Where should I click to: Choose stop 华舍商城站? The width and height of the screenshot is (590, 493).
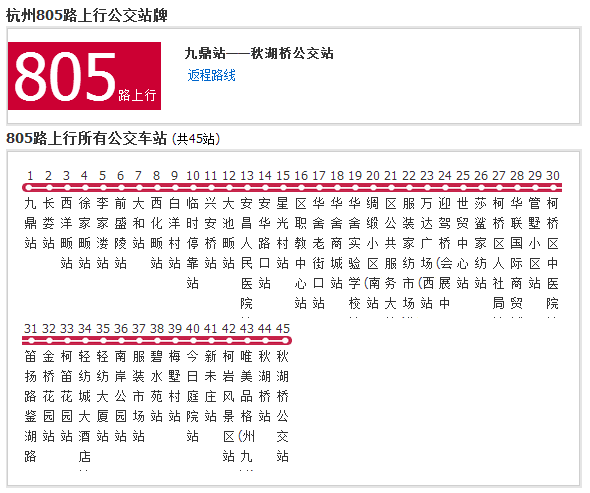337,243
